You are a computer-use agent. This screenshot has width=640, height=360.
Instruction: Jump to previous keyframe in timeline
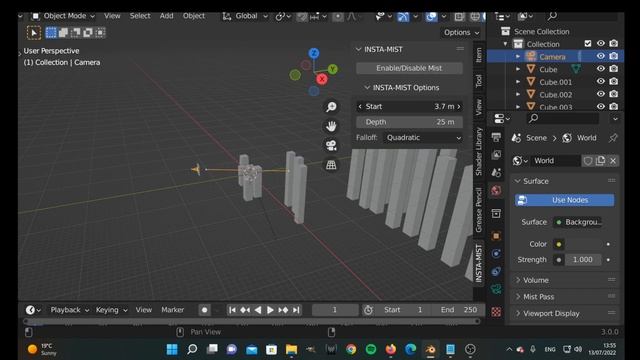point(245,310)
